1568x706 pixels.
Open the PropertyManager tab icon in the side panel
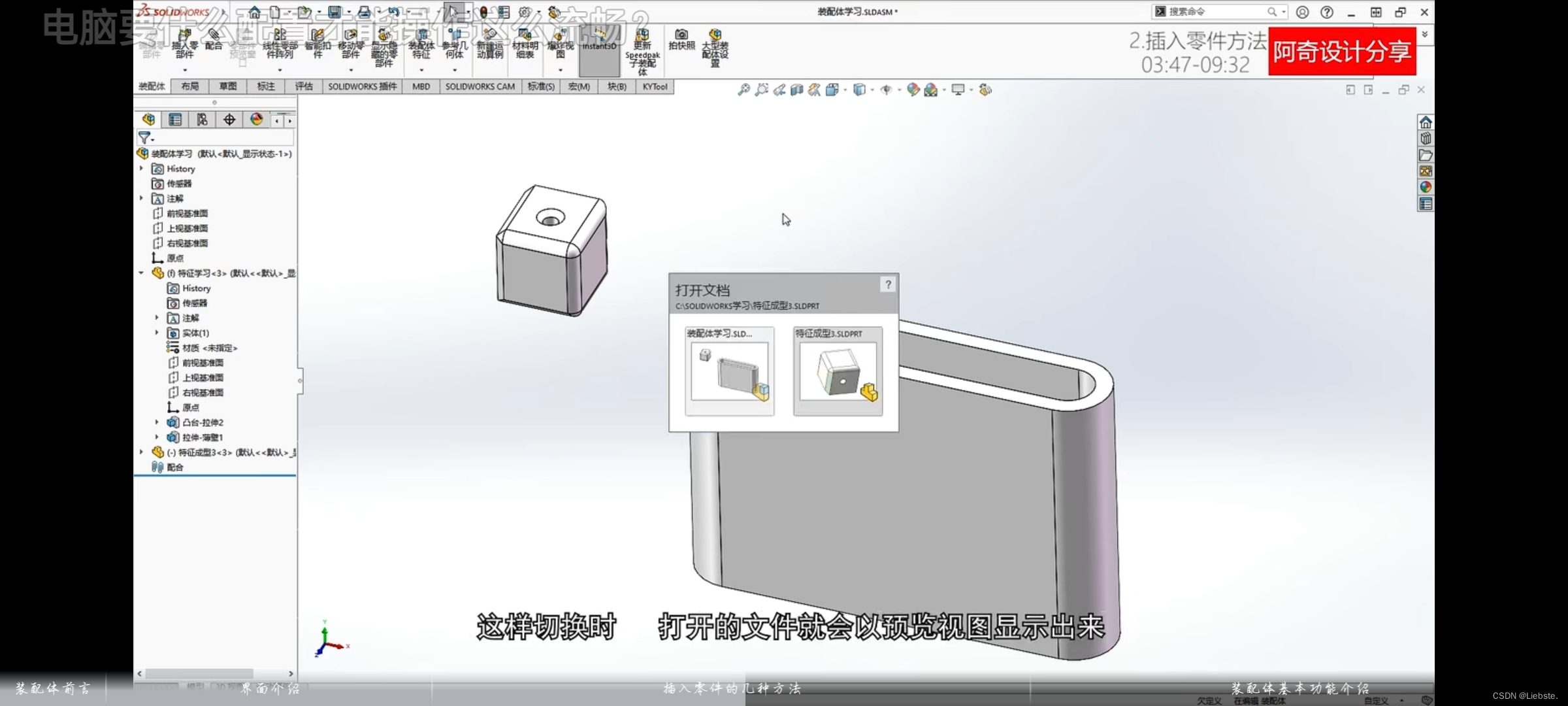(x=175, y=120)
